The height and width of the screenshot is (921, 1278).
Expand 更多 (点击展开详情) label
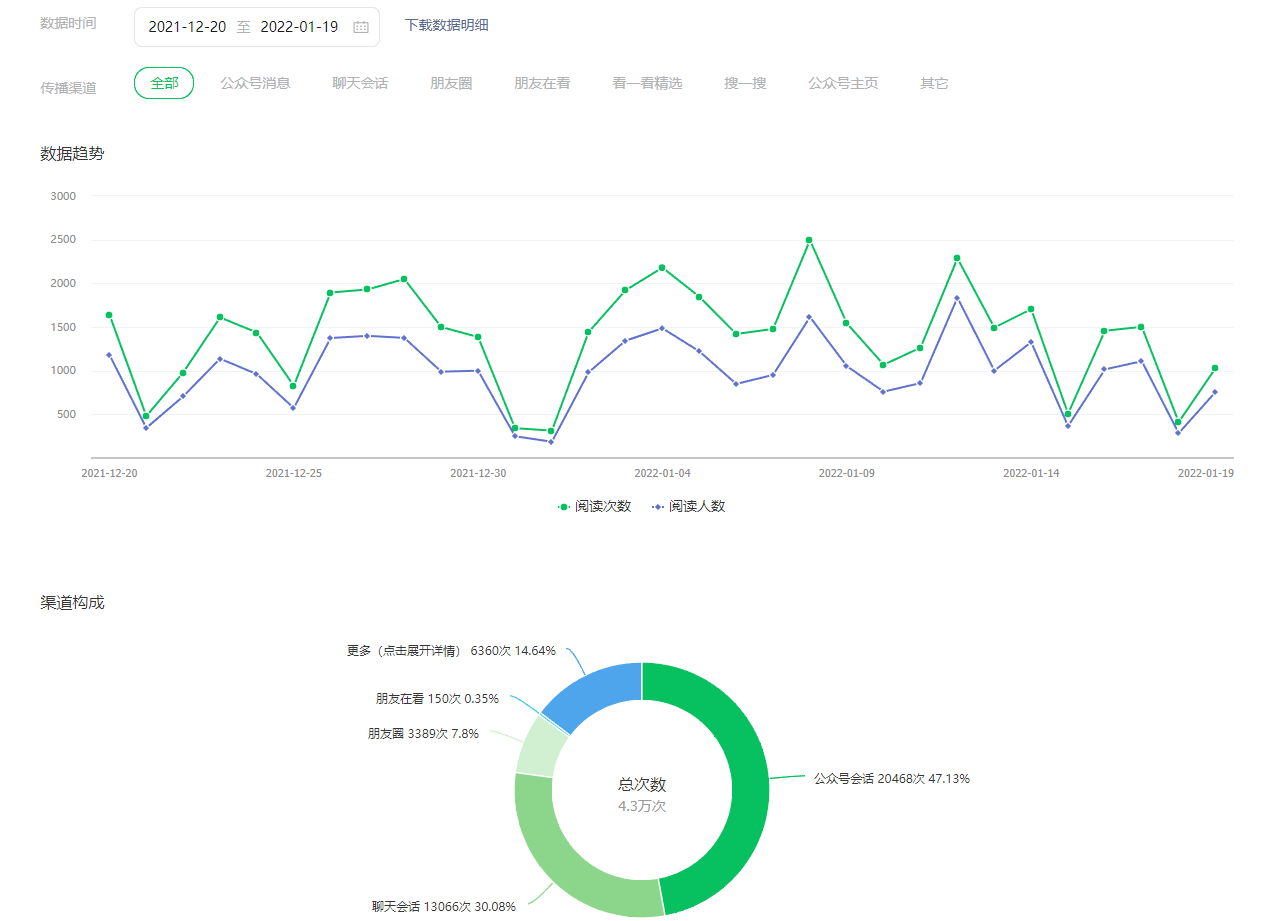coord(403,650)
